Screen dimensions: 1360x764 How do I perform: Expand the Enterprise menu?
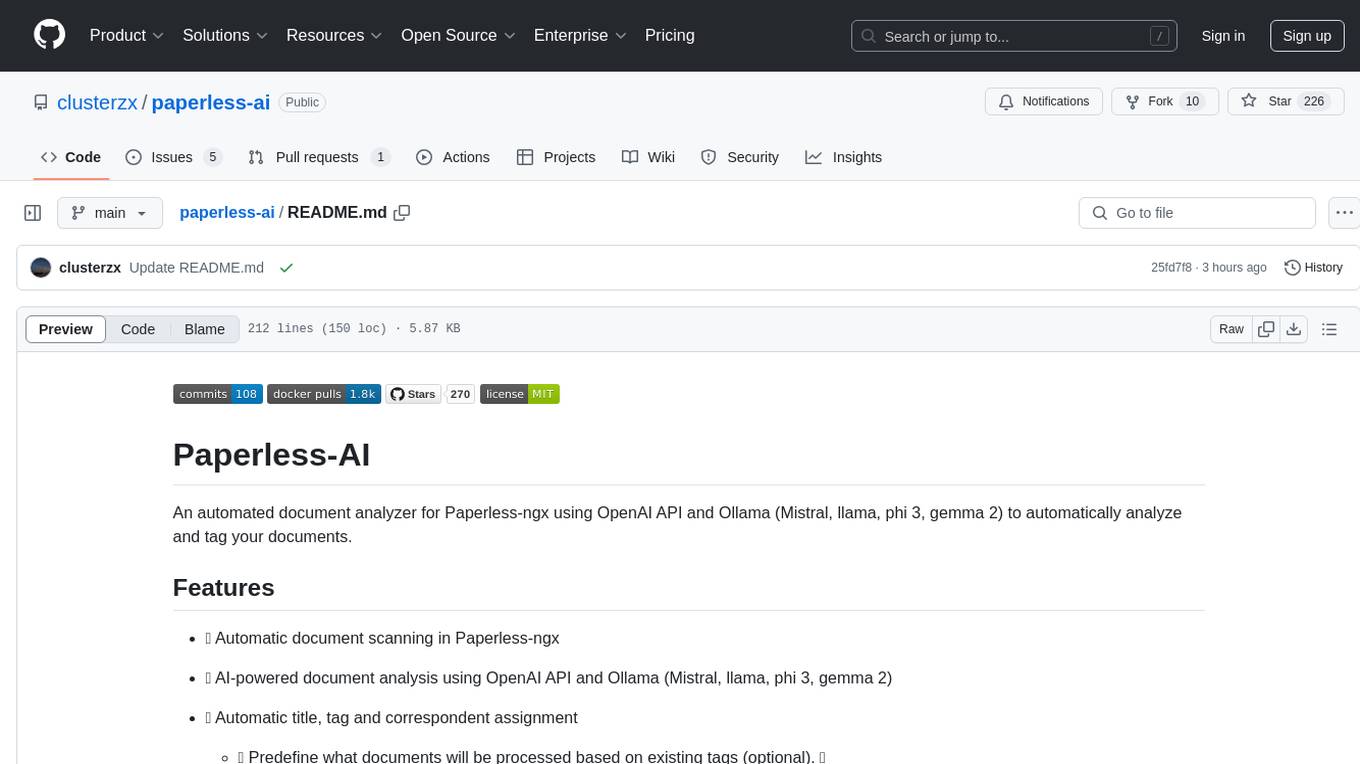pos(580,35)
